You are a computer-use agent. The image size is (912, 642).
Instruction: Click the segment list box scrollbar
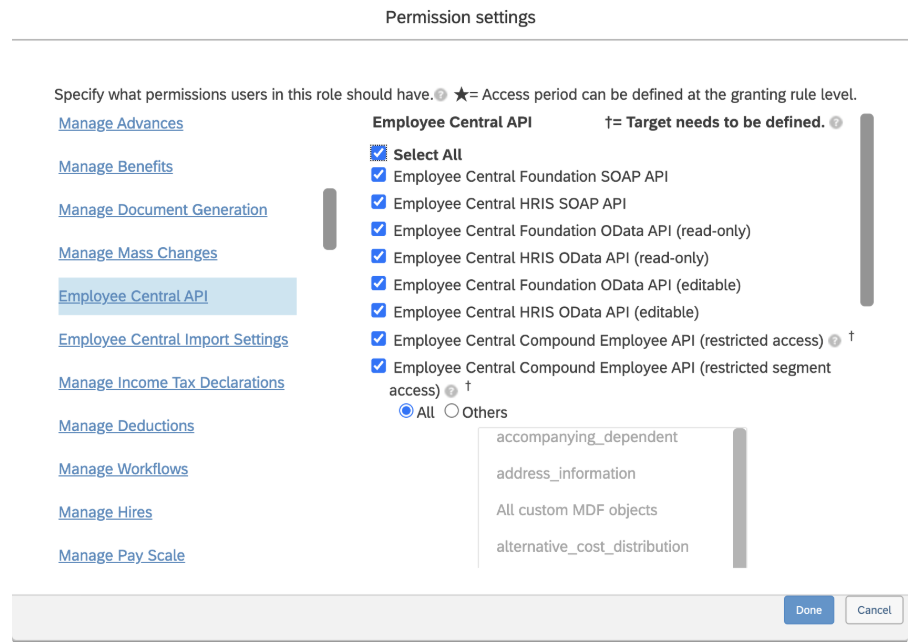(x=739, y=497)
